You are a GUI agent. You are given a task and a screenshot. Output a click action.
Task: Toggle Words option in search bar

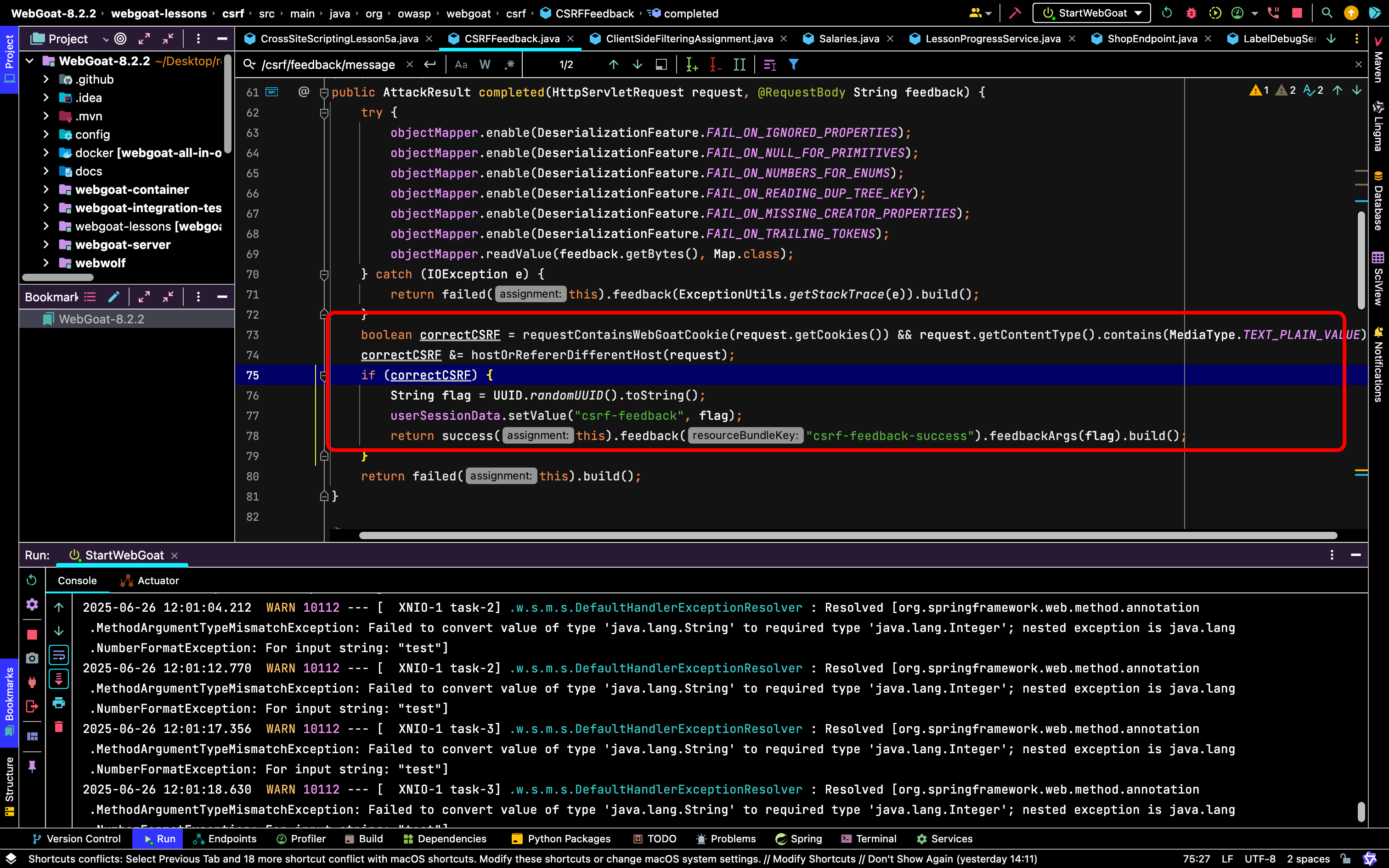485,64
